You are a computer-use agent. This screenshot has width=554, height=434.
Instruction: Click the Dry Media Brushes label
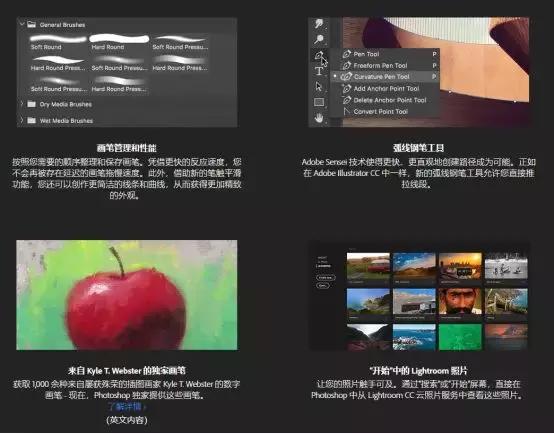click(x=66, y=104)
